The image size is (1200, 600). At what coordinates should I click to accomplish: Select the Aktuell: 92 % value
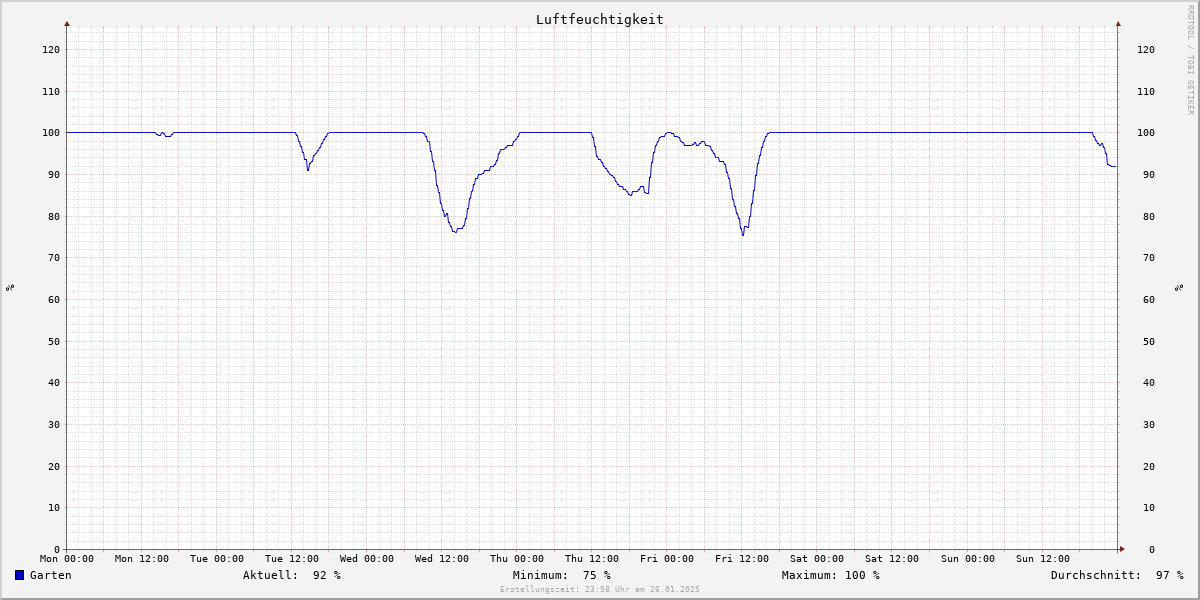[x=292, y=575]
